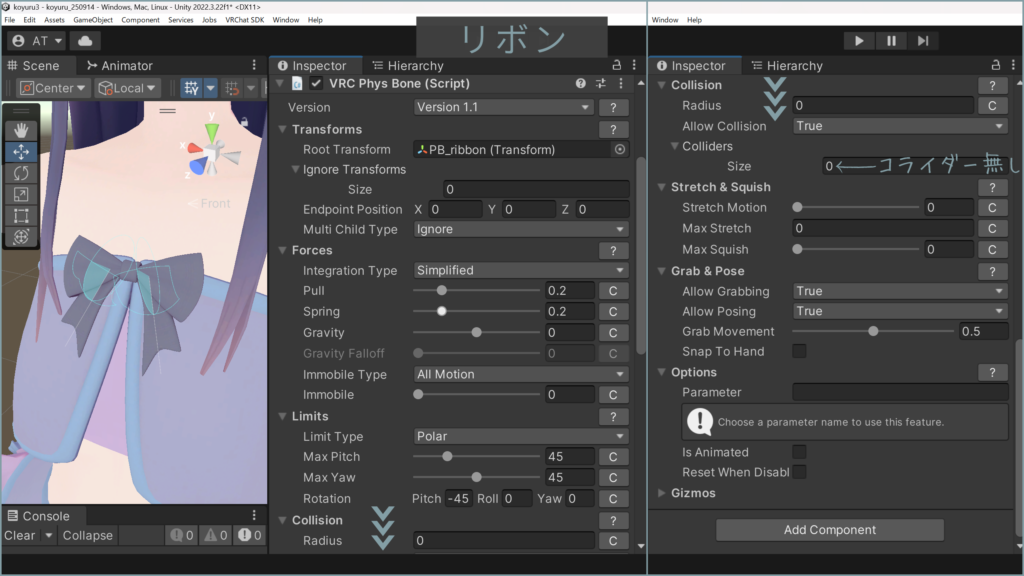This screenshot has height=576, width=1024.
Task: Enable the Snap To Hand checkbox
Action: (x=799, y=351)
